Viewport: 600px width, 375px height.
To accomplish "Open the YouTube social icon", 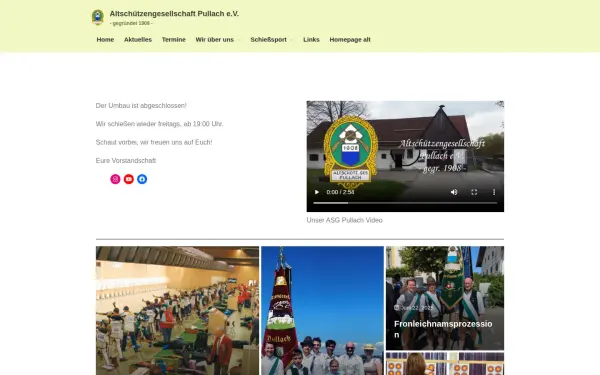I will pos(129,179).
